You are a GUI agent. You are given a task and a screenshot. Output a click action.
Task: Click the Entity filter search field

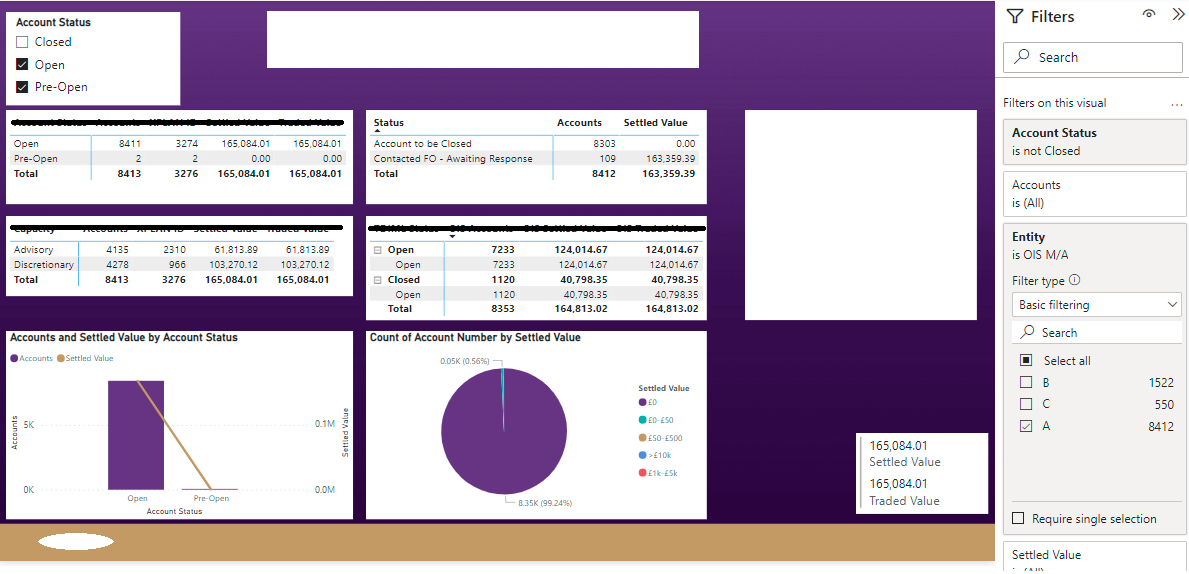point(1096,332)
